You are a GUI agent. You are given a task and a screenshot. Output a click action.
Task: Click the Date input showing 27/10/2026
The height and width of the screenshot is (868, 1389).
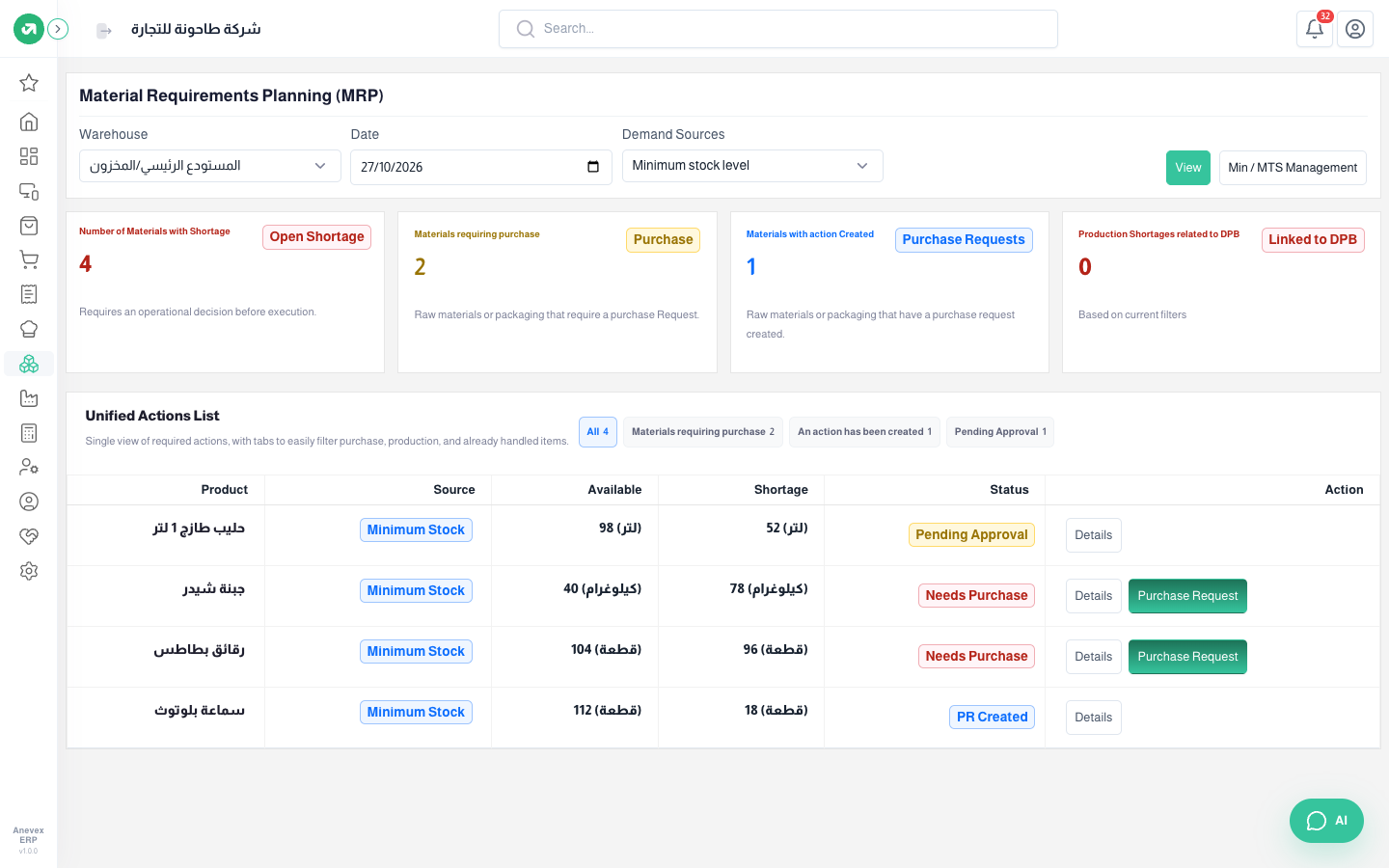[x=480, y=167]
